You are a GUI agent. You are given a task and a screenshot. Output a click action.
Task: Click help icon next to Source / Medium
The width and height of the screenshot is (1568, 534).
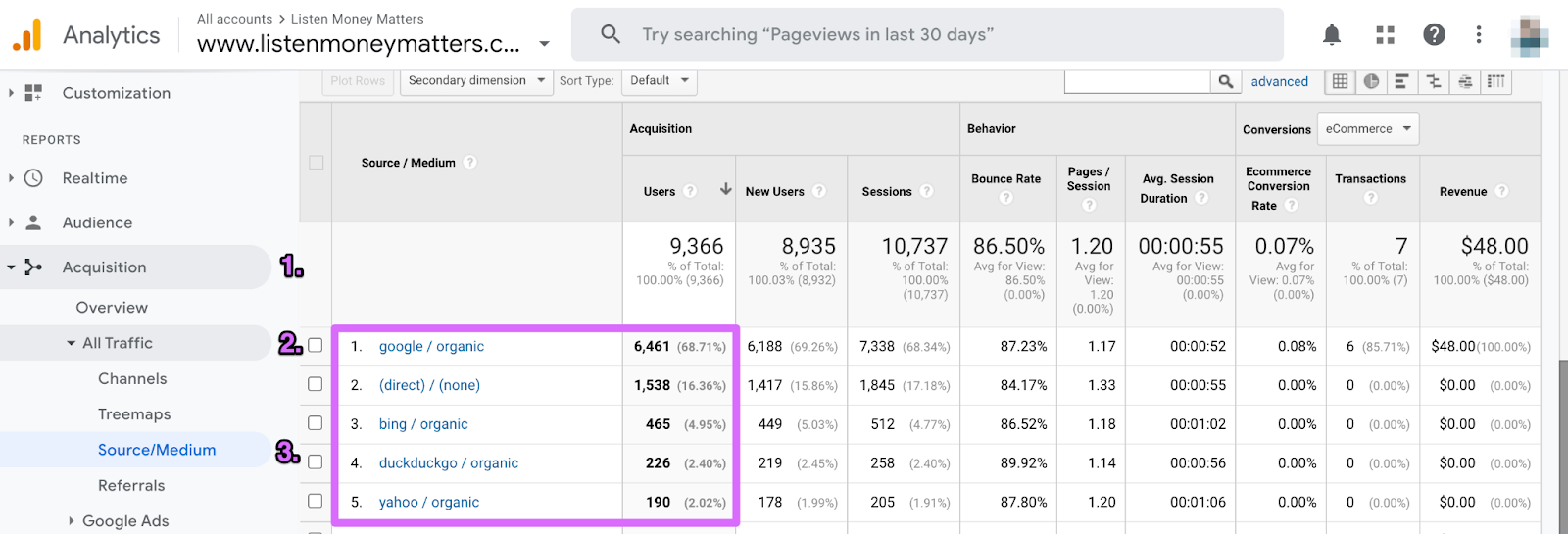coord(470,163)
